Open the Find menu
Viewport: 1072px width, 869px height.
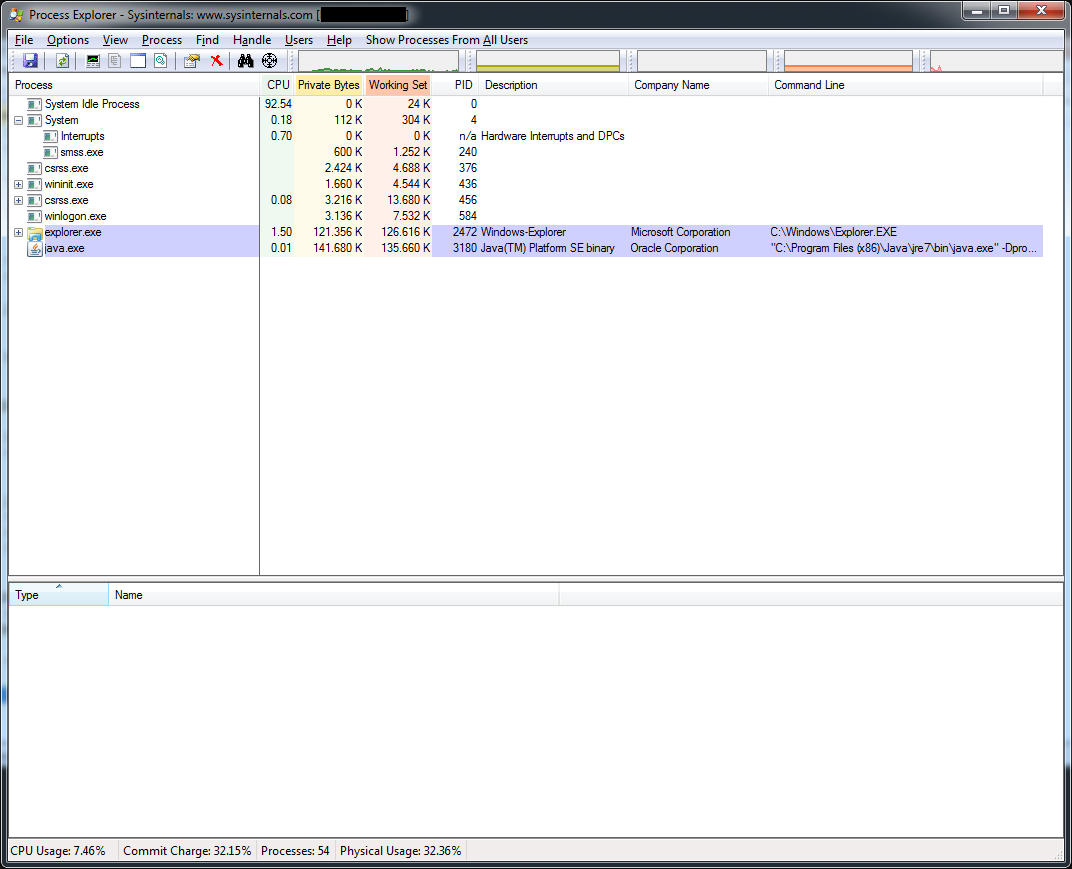tap(207, 40)
